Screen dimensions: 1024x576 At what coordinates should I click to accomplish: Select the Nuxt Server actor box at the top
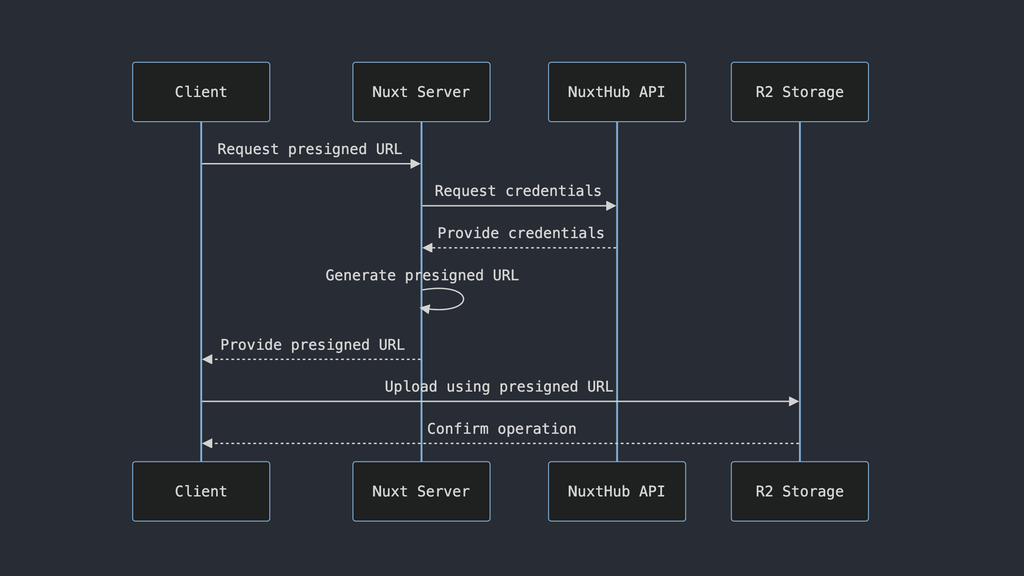tap(420, 91)
